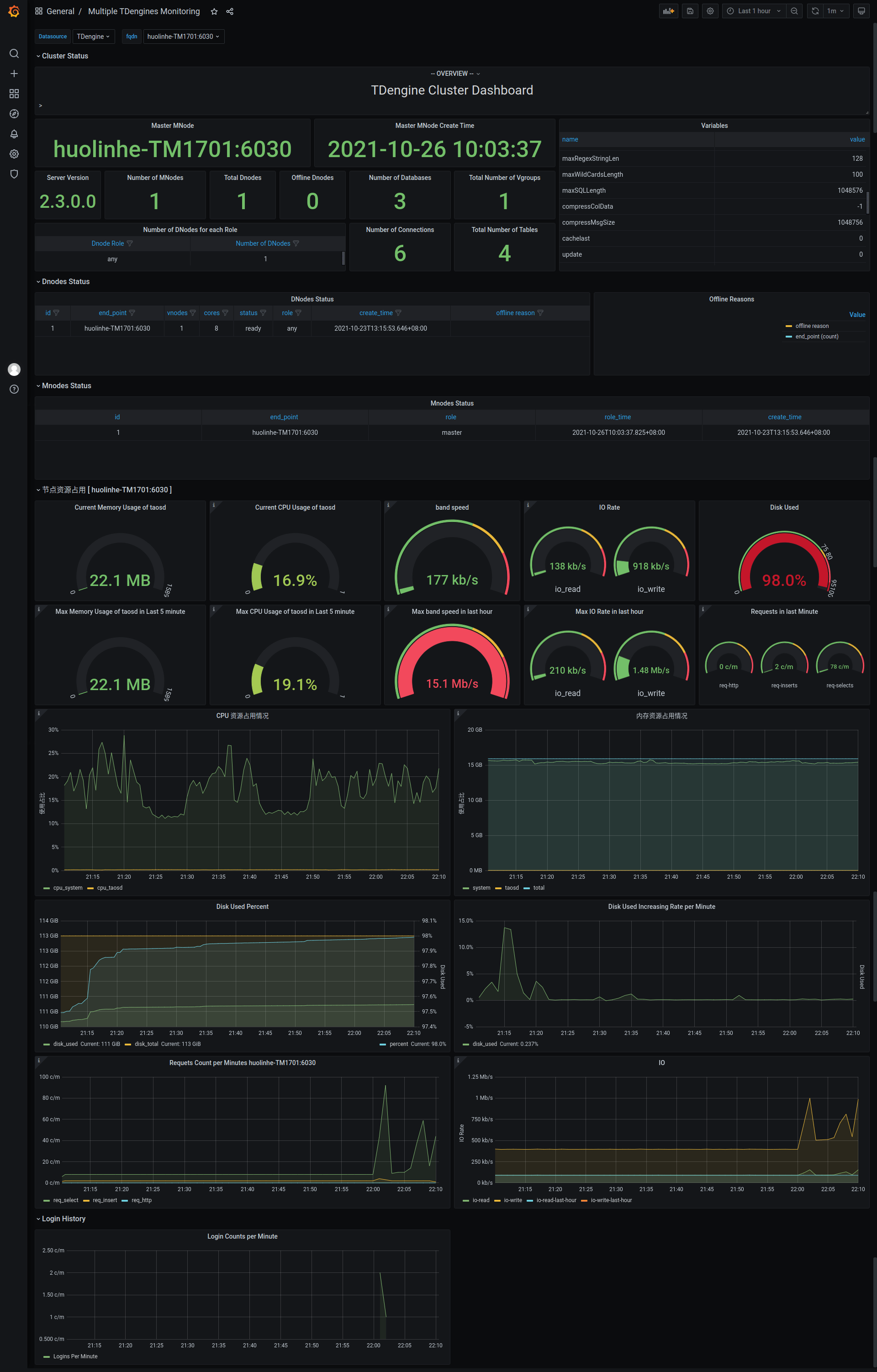This screenshot has width=877, height=1372.
Task: Click the refresh interval stepper icon
Action: 838,10
